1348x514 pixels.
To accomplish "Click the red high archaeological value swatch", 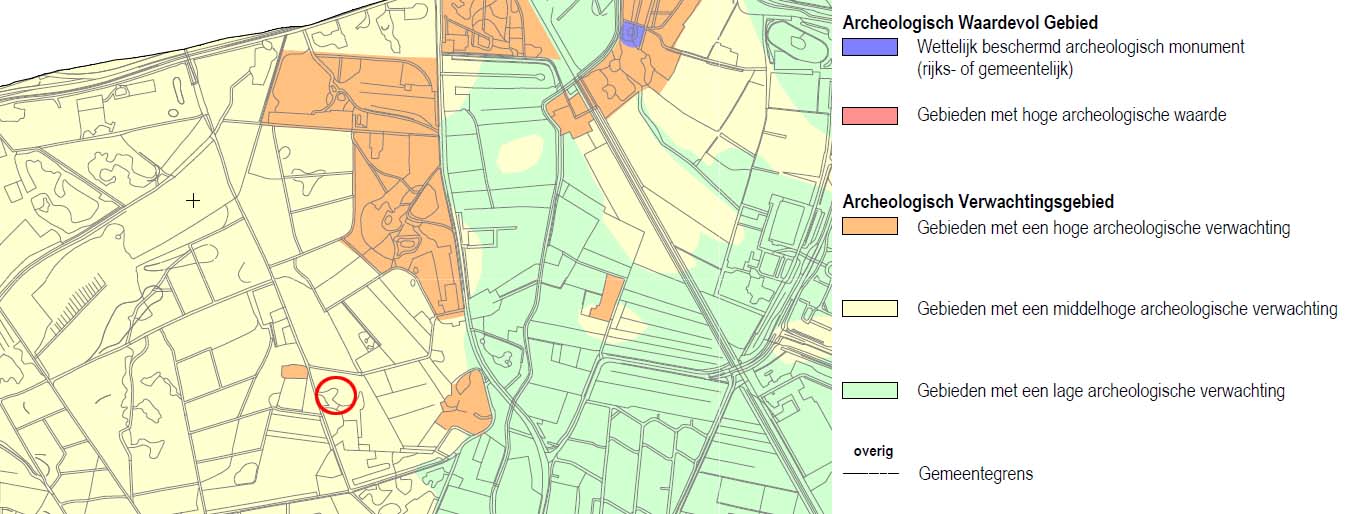I will (x=870, y=116).
